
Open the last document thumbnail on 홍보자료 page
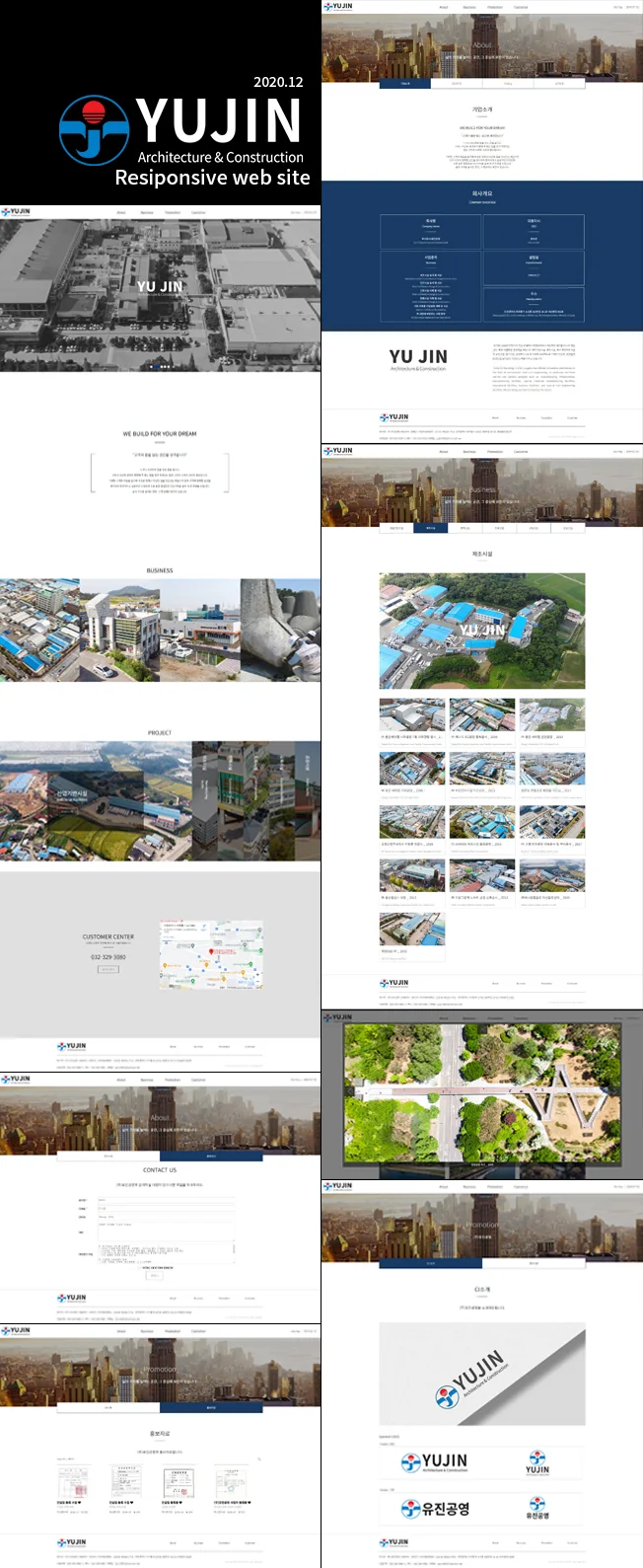tap(231, 1481)
